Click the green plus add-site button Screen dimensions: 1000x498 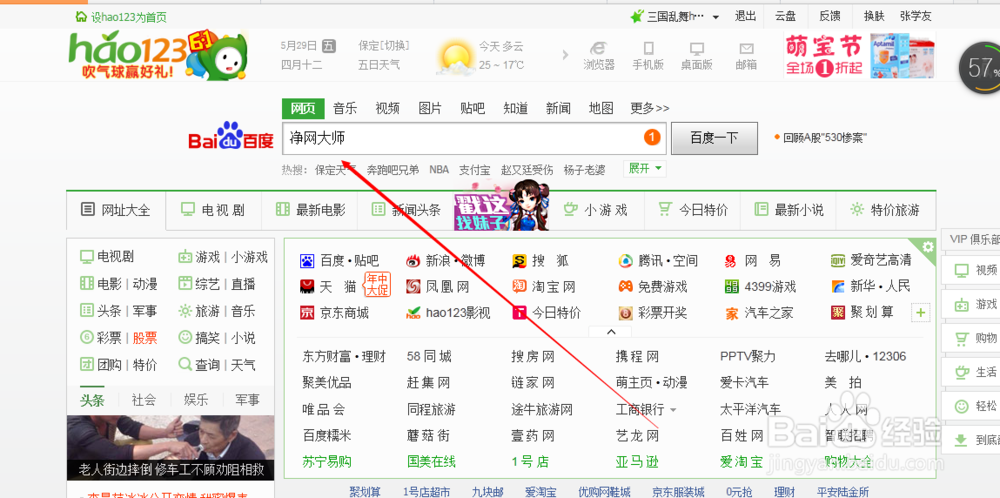pos(922,313)
